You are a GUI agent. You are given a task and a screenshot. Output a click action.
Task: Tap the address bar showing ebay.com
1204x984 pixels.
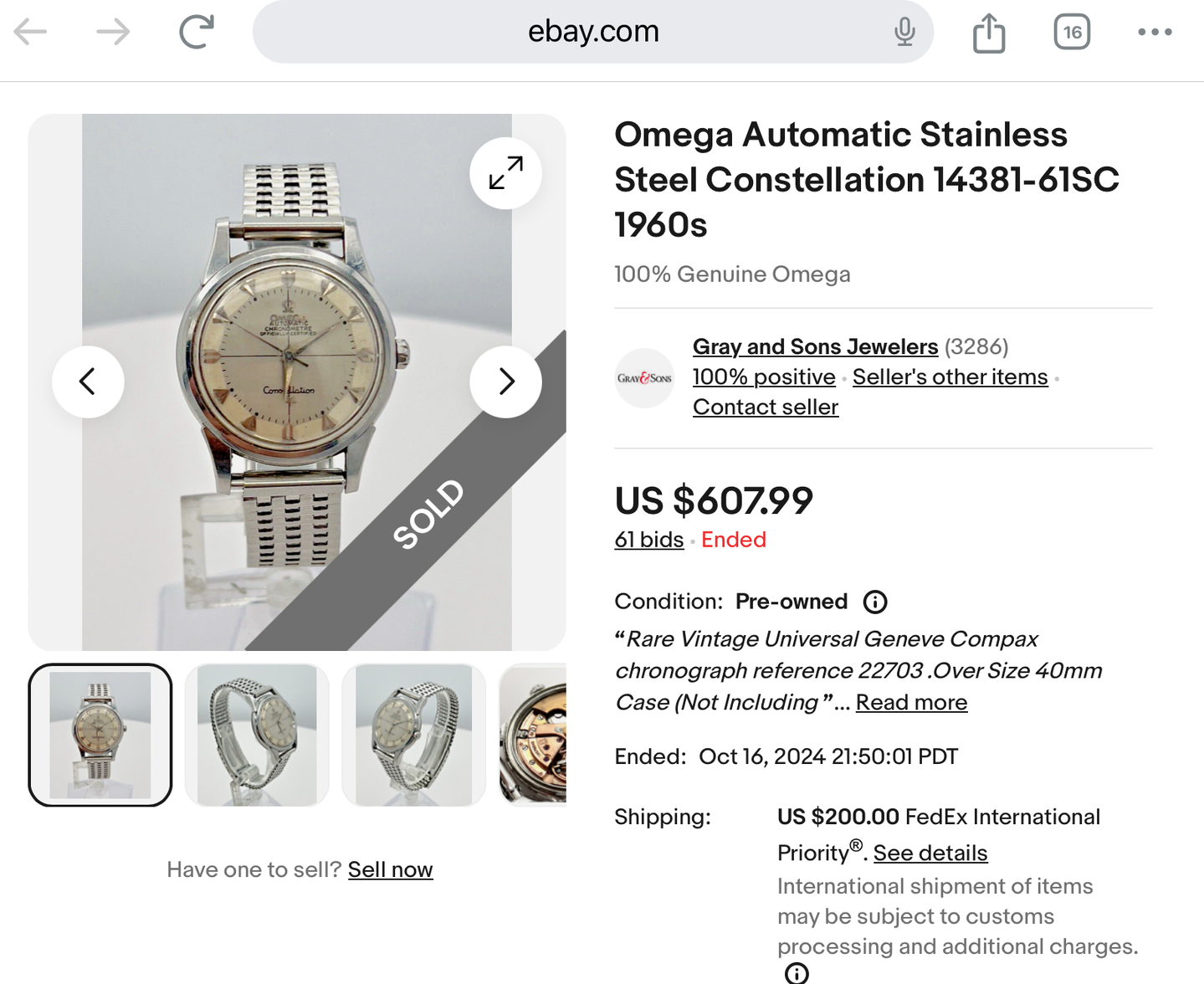click(x=592, y=33)
